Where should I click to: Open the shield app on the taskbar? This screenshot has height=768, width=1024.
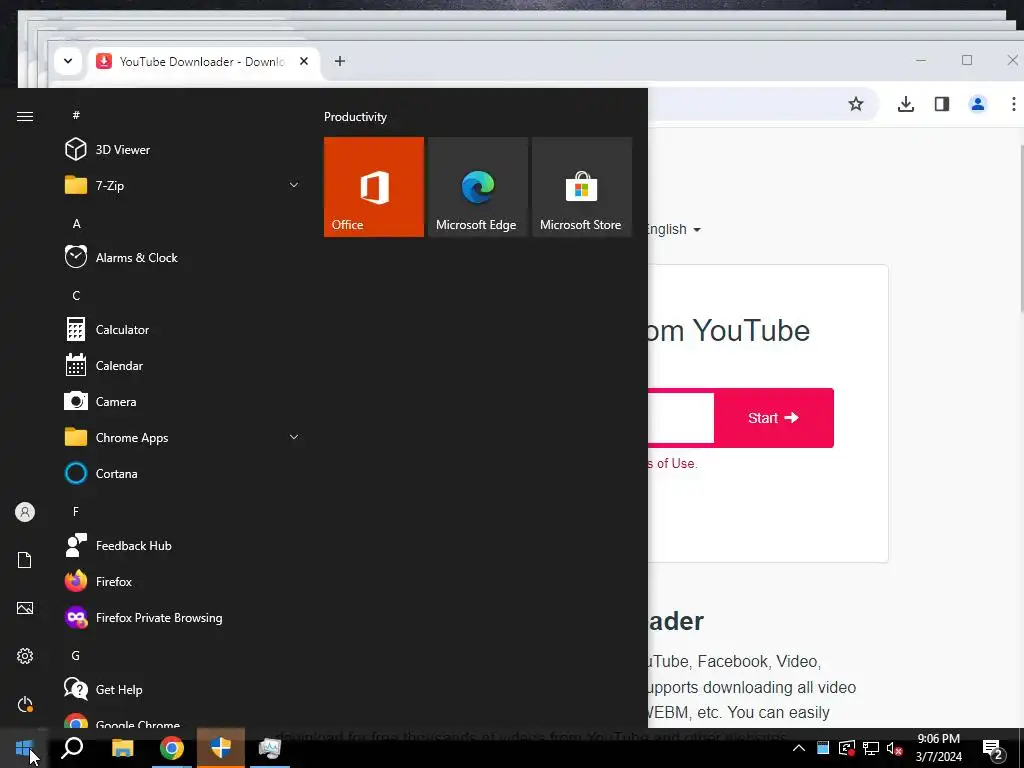pos(221,748)
